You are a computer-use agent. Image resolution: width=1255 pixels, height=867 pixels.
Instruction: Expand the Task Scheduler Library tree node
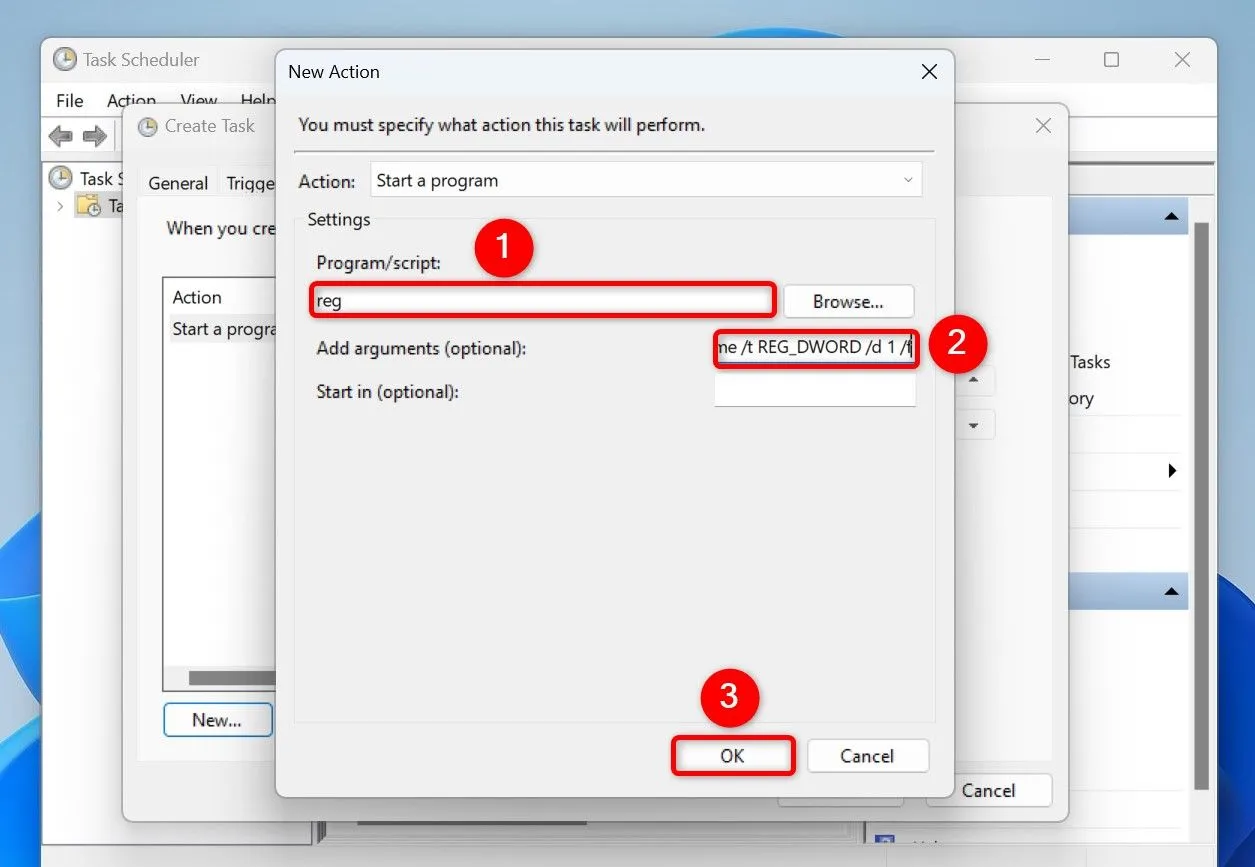(x=60, y=205)
